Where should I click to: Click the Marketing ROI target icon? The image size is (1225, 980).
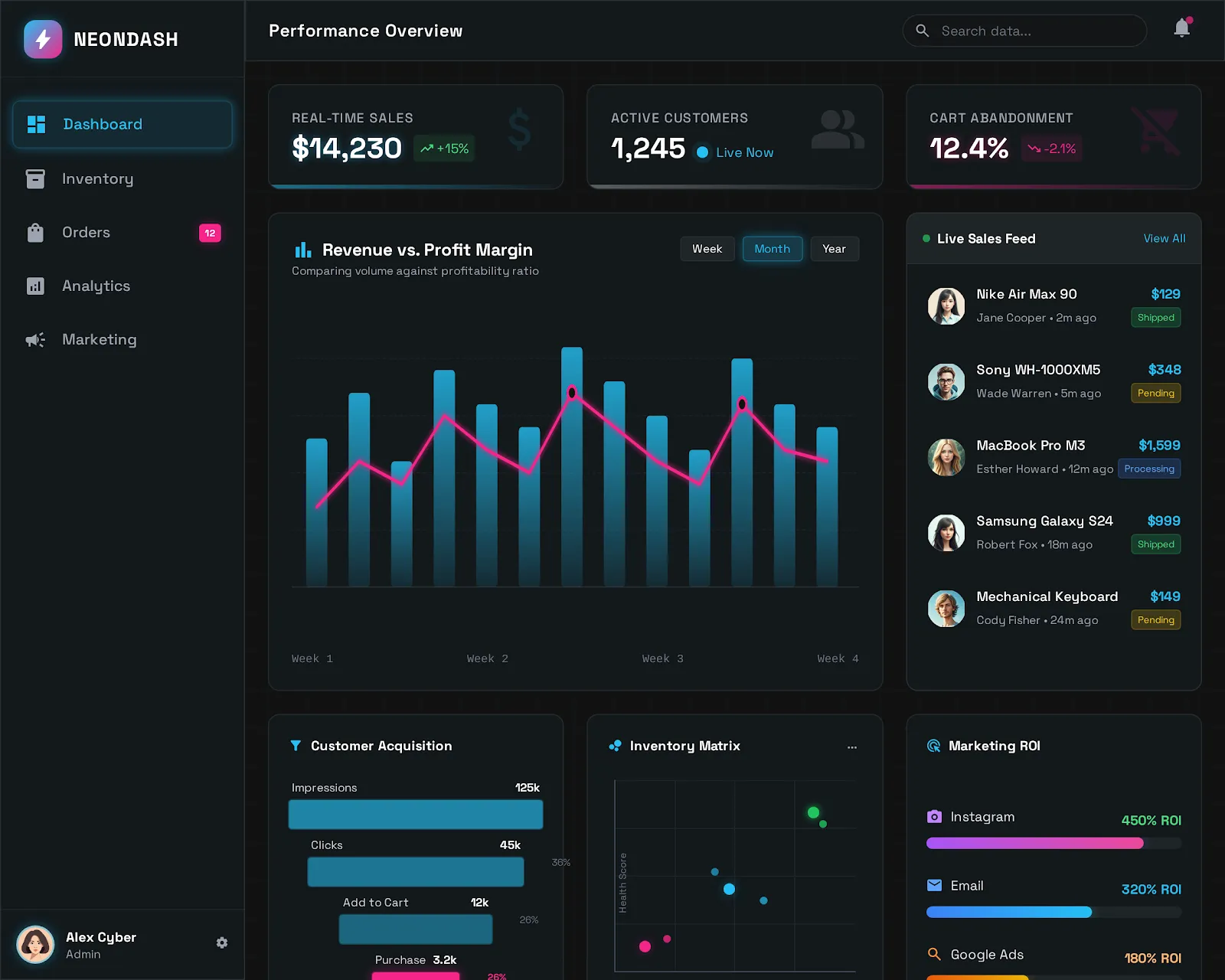934,745
